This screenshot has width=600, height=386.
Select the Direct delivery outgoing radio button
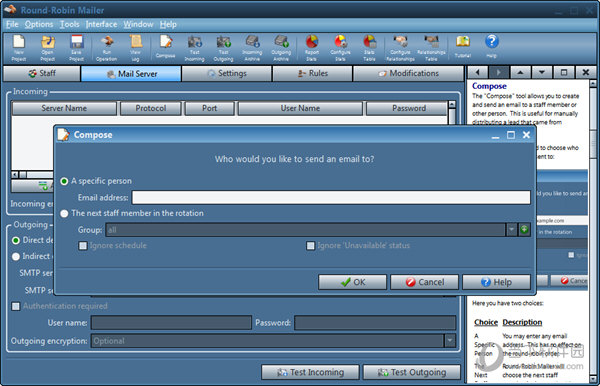(16, 240)
